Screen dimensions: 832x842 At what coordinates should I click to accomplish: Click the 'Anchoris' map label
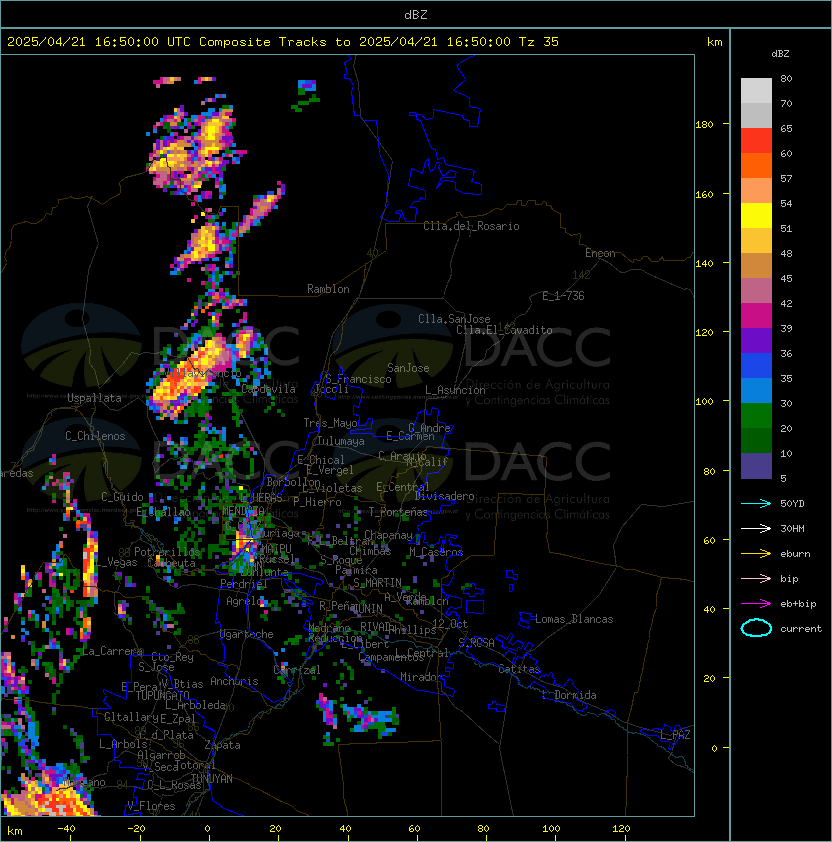(234, 681)
